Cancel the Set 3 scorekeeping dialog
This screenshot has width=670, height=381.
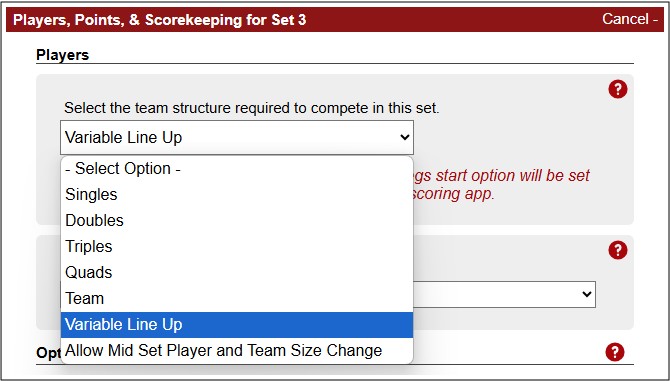point(630,19)
